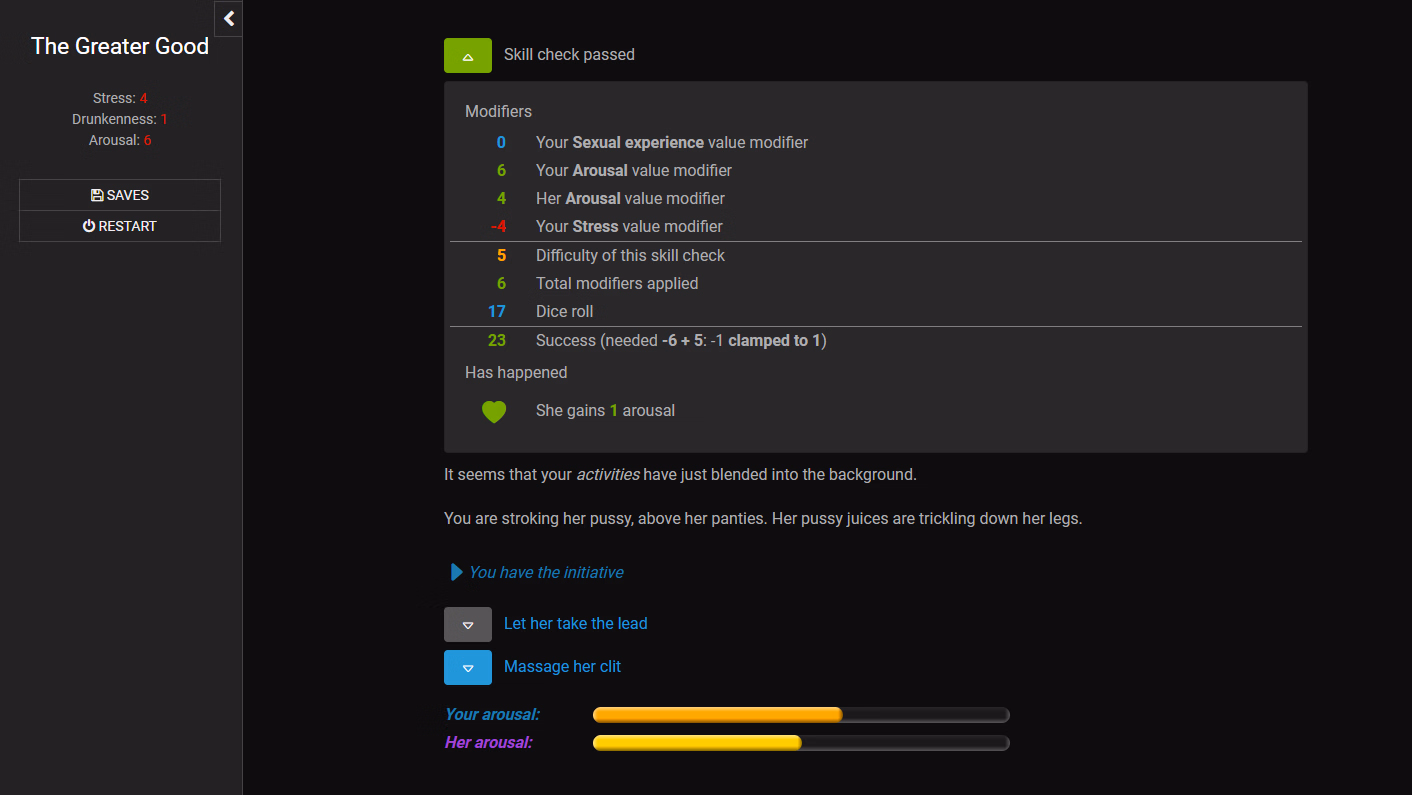
Task: Click the gray chevron icon before 'Let her take the lead'
Action: click(x=467, y=623)
